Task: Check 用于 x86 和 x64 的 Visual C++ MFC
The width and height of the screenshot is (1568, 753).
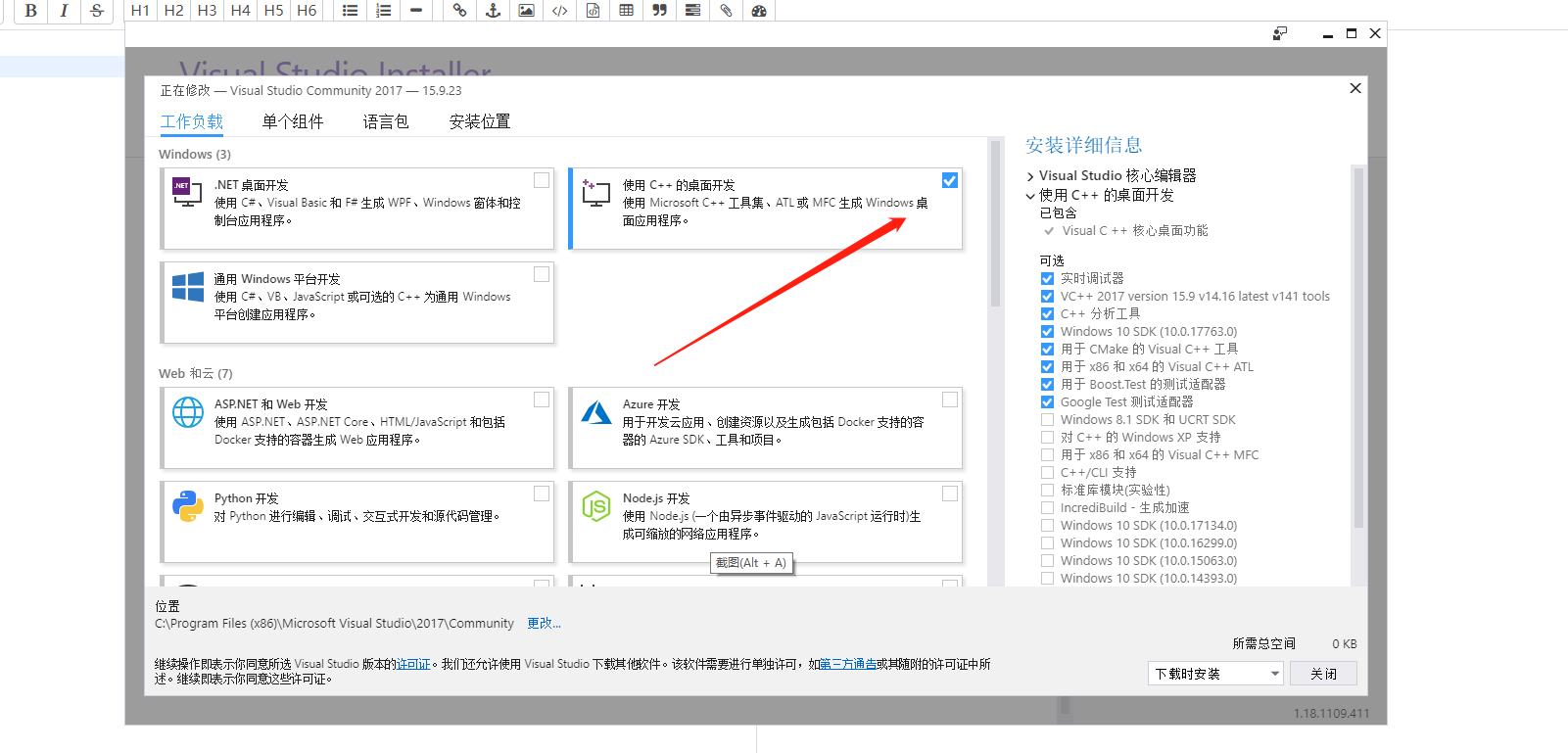Action: pos(1047,455)
